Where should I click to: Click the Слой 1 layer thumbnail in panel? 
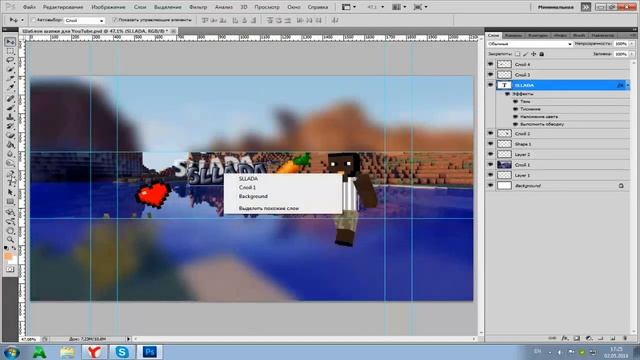pos(504,164)
